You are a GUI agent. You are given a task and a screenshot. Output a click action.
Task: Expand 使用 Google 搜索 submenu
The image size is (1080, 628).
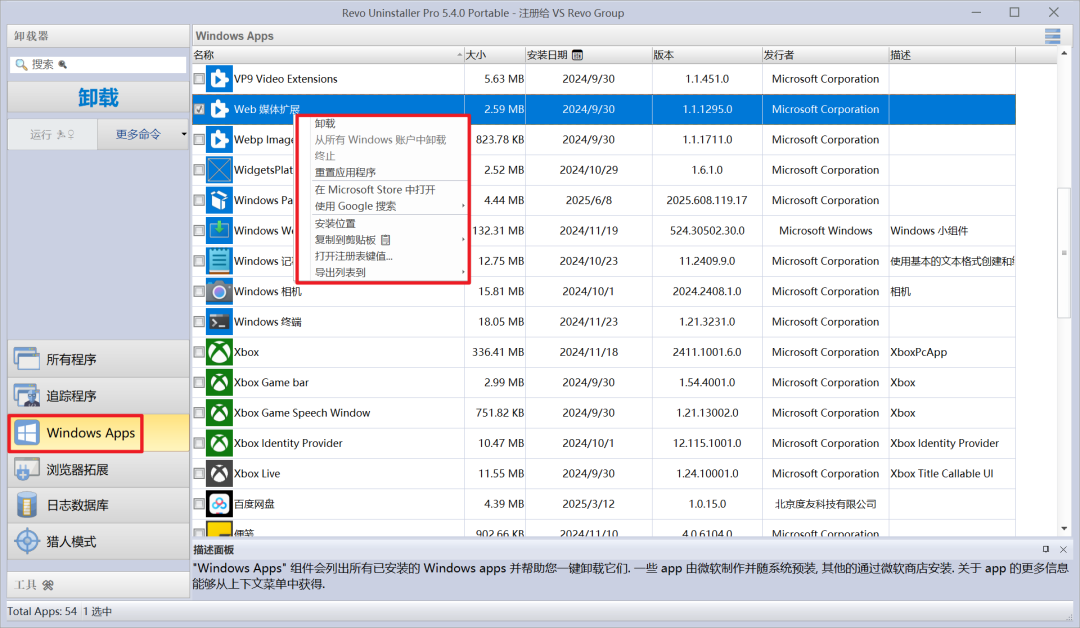[x=463, y=206]
